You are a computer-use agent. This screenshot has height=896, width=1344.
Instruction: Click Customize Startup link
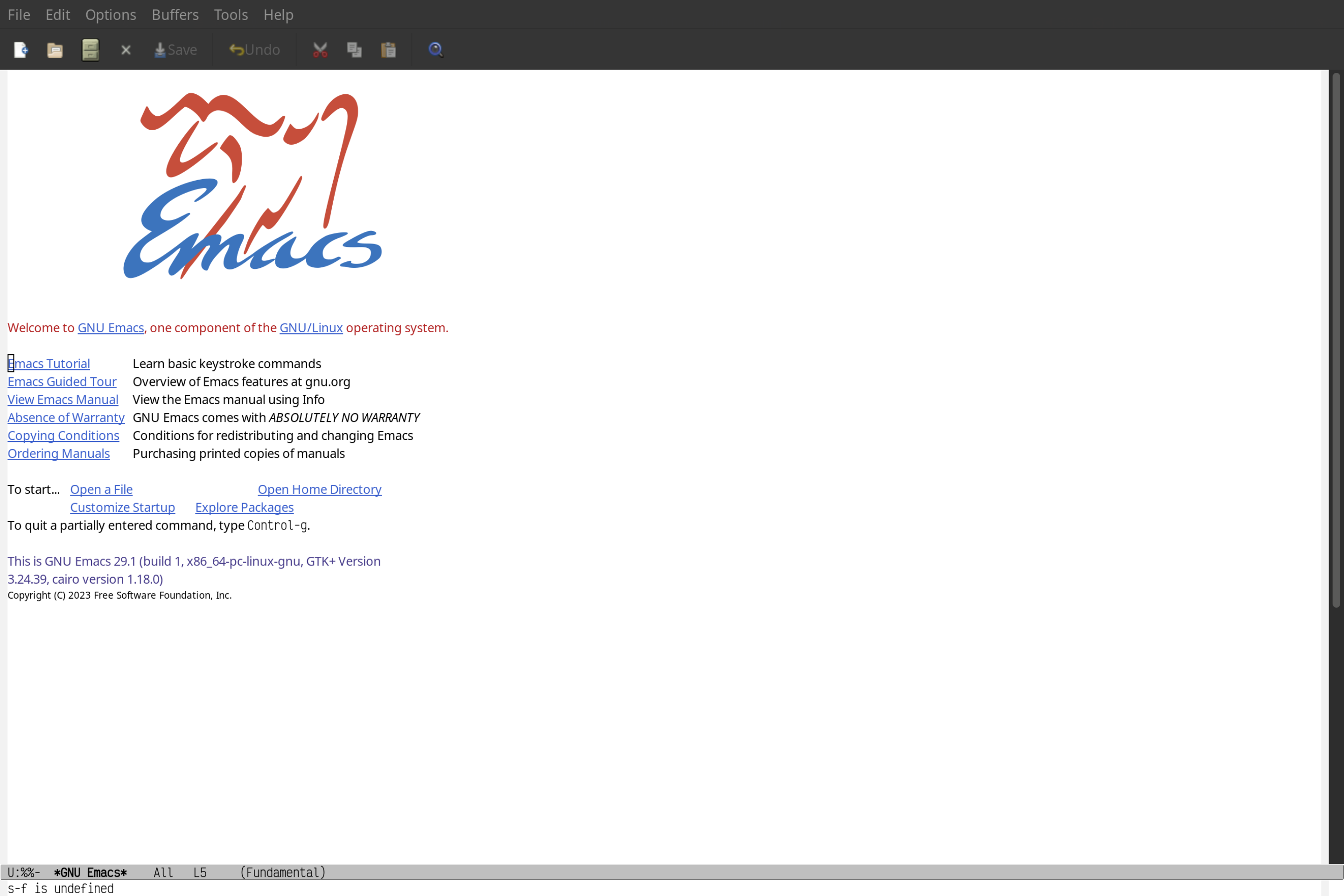(122, 507)
